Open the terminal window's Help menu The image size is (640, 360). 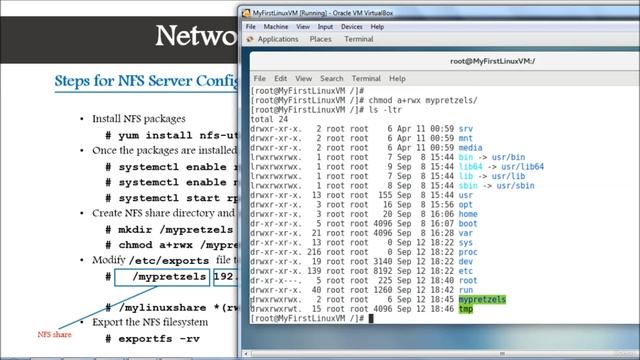point(397,78)
